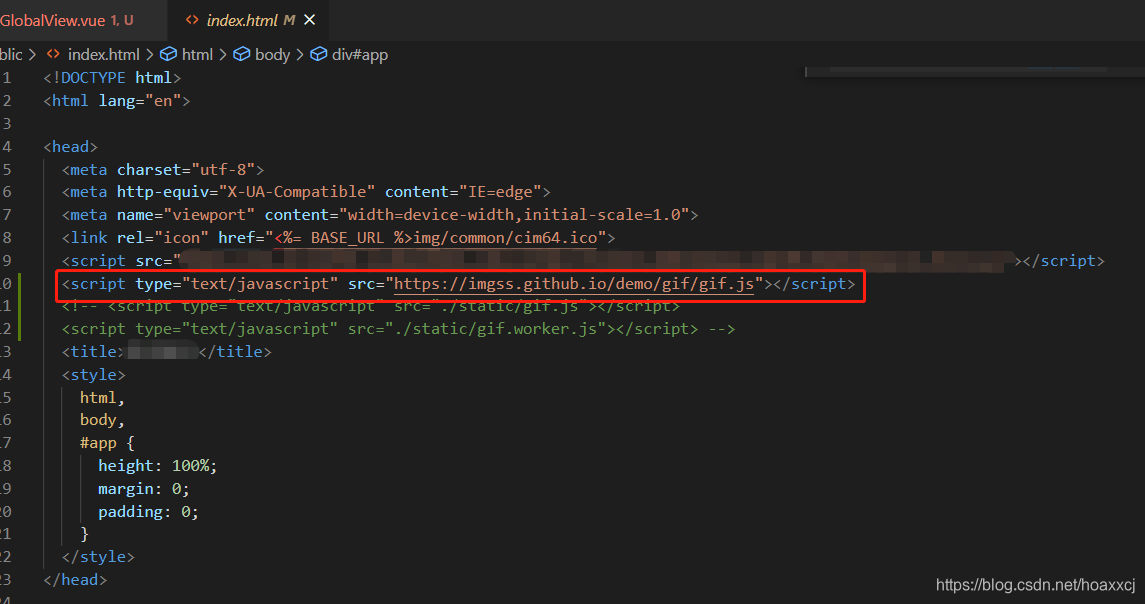Open the html breadcrumb segment
Screen dimensions: 1145x604
197,55
